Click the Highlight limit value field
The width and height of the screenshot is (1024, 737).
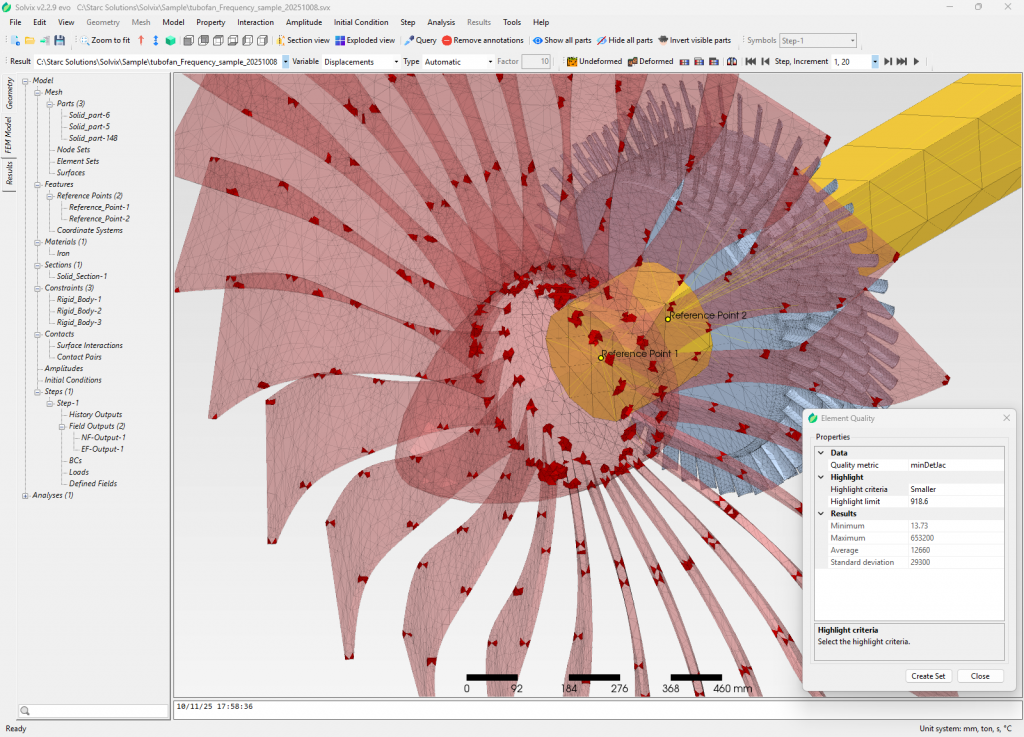point(954,501)
